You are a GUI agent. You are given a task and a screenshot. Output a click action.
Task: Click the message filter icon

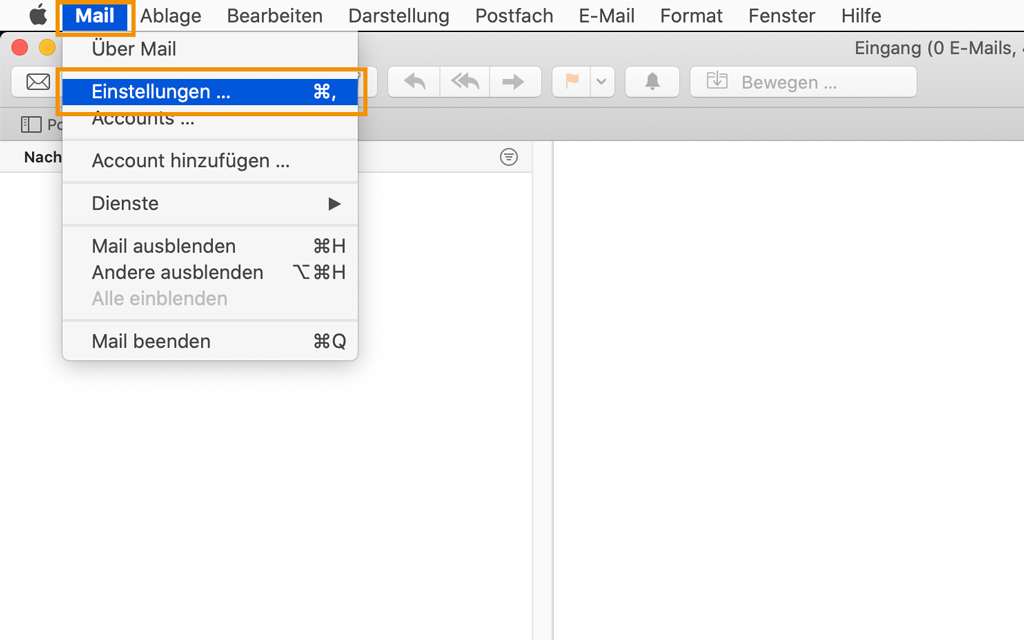click(509, 157)
